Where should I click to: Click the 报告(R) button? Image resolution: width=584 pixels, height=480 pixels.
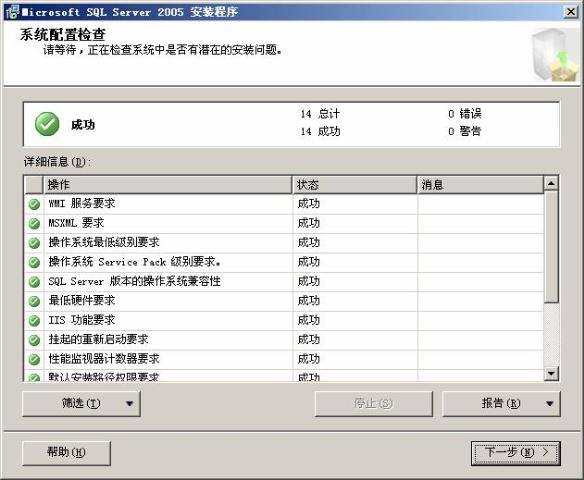pos(501,404)
